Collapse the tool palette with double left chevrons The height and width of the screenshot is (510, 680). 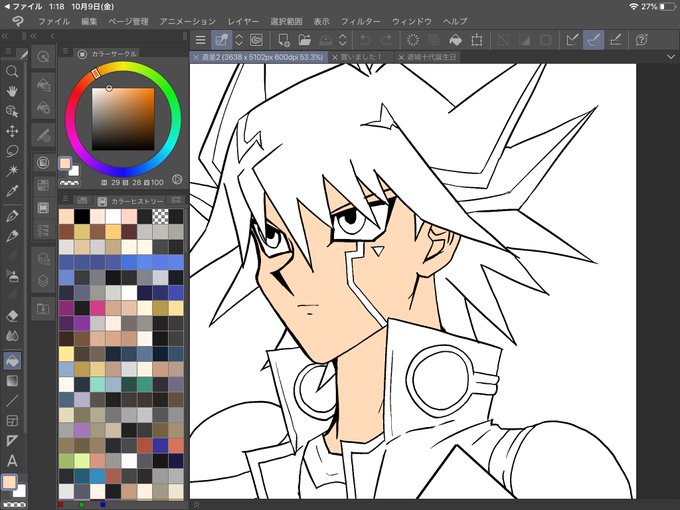coord(4,36)
